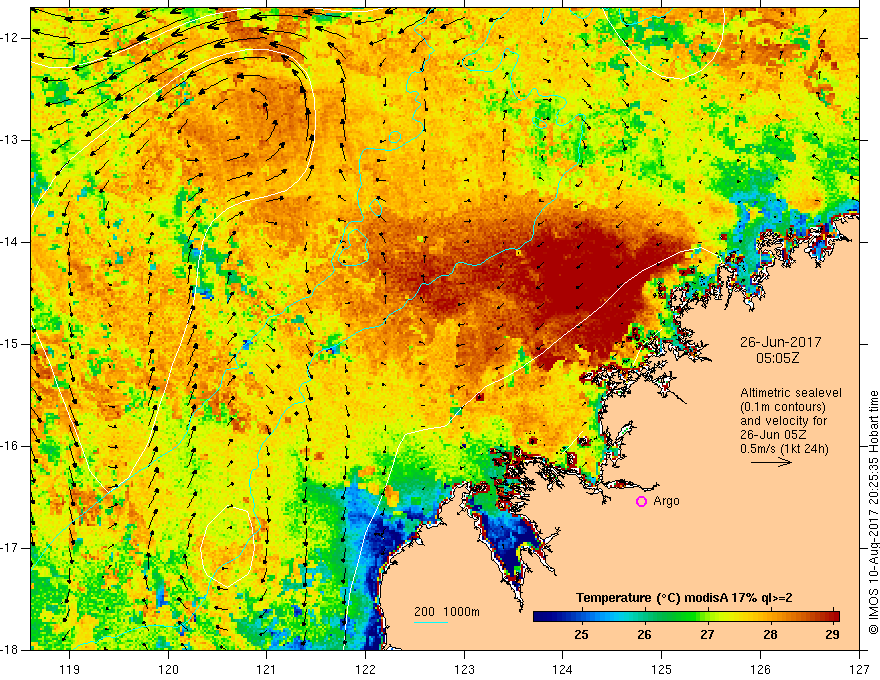Click longitude label '120' on axis
The height and width of the screenshot is (680, 880).
[168, 669]
